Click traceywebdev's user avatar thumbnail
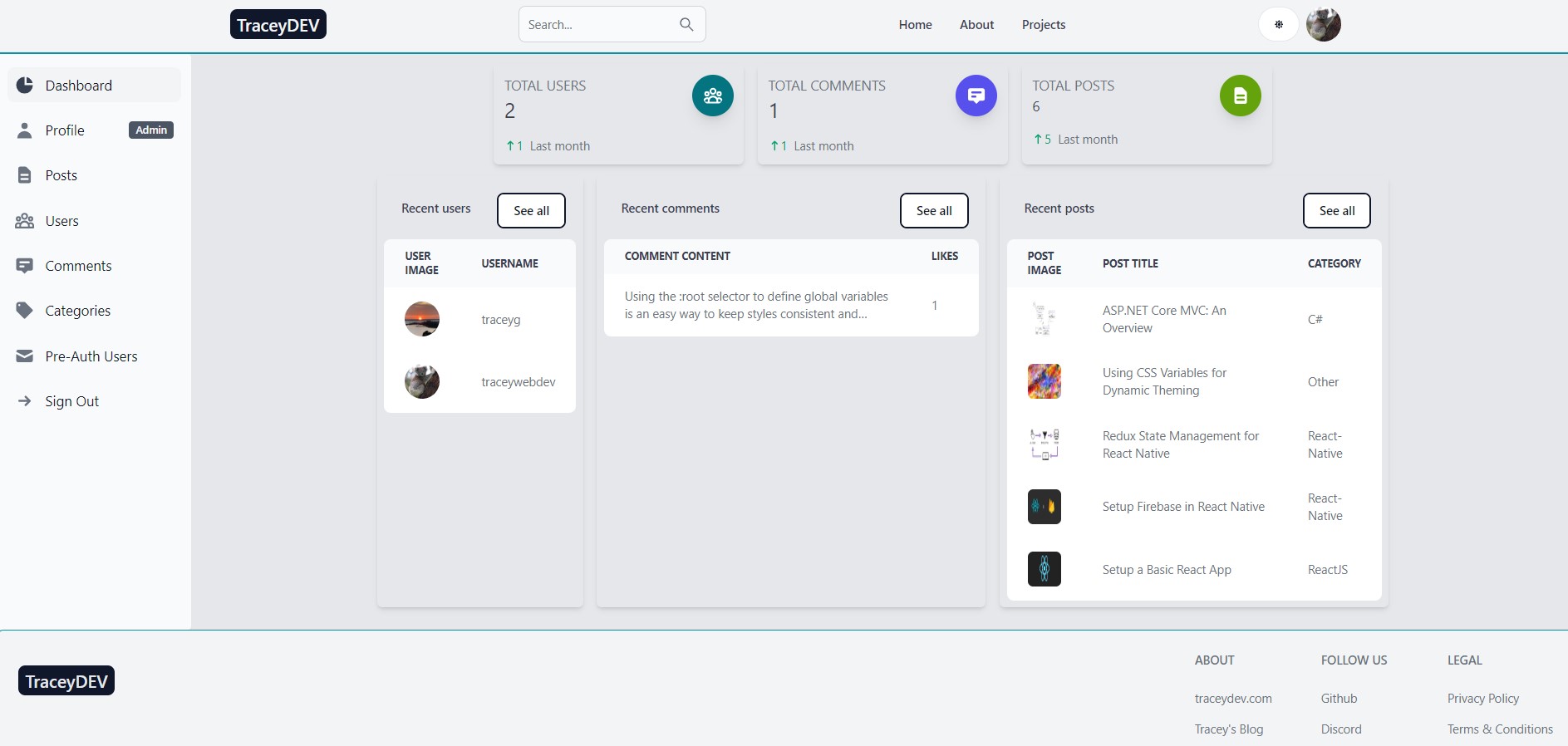The image size is (1568, 746). (422, 382)
